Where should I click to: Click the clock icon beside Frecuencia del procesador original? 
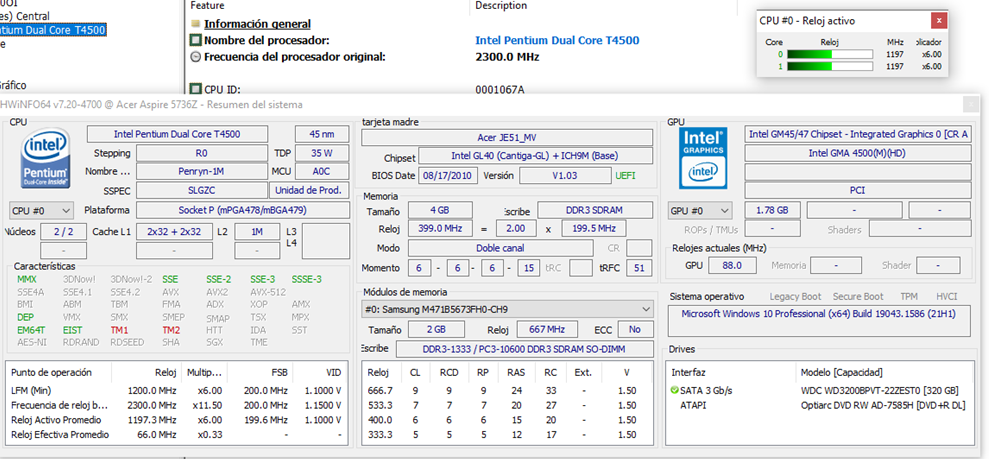point(196,57)
